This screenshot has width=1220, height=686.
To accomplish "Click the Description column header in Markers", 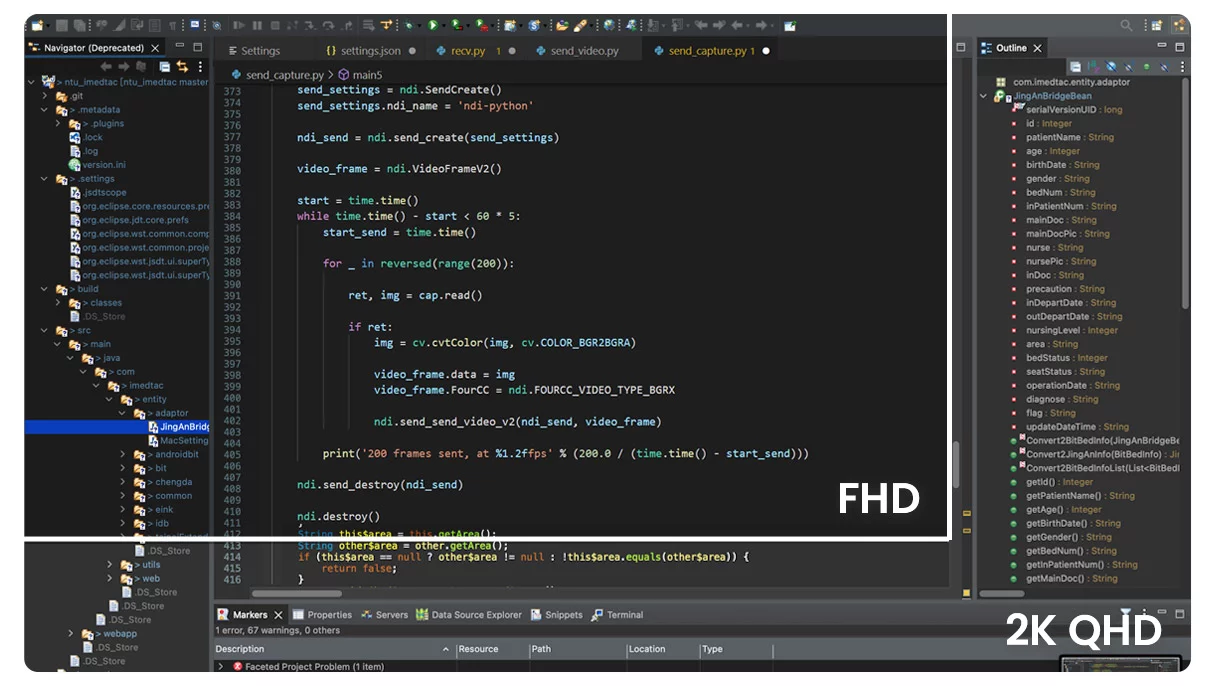I will pyautogui.click(x=240, y=649).
